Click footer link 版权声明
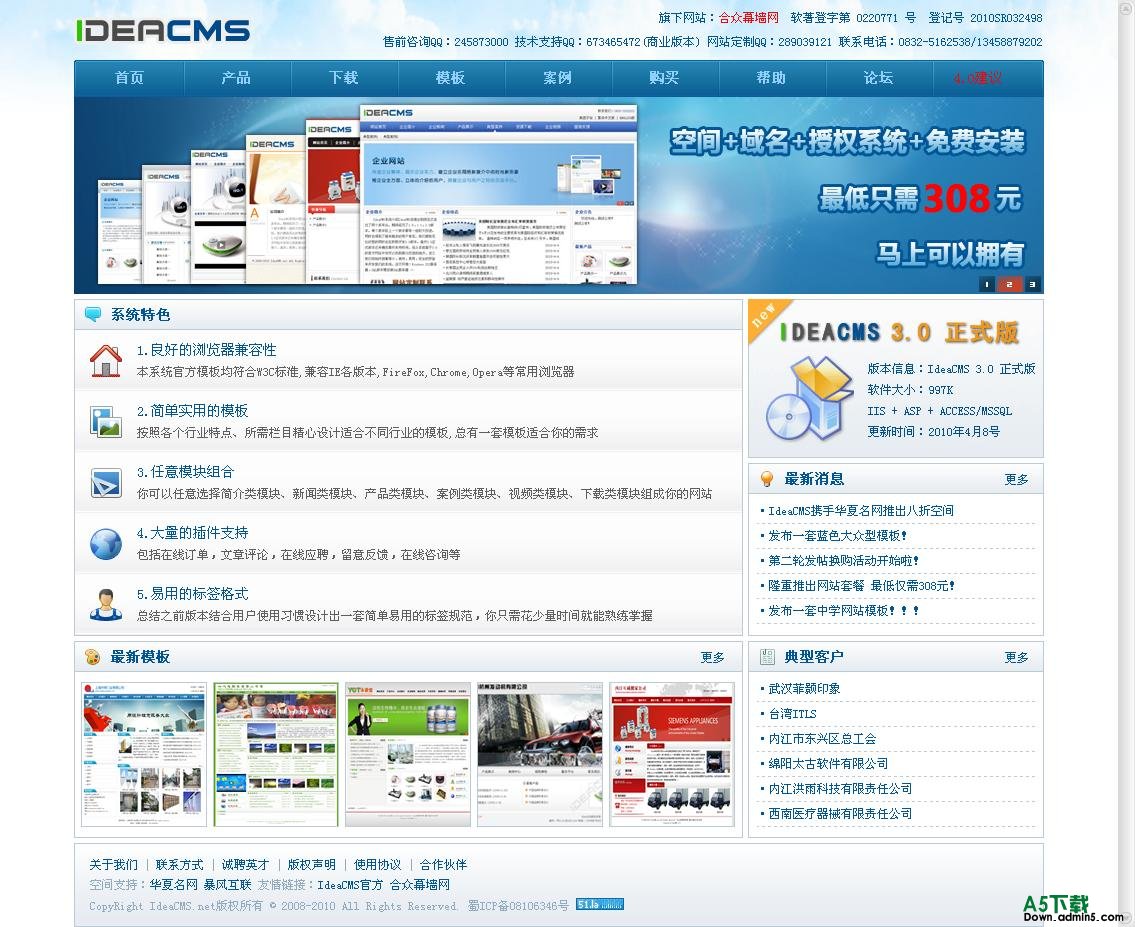This screenshot has width=1135, height=927. [311, 864]
